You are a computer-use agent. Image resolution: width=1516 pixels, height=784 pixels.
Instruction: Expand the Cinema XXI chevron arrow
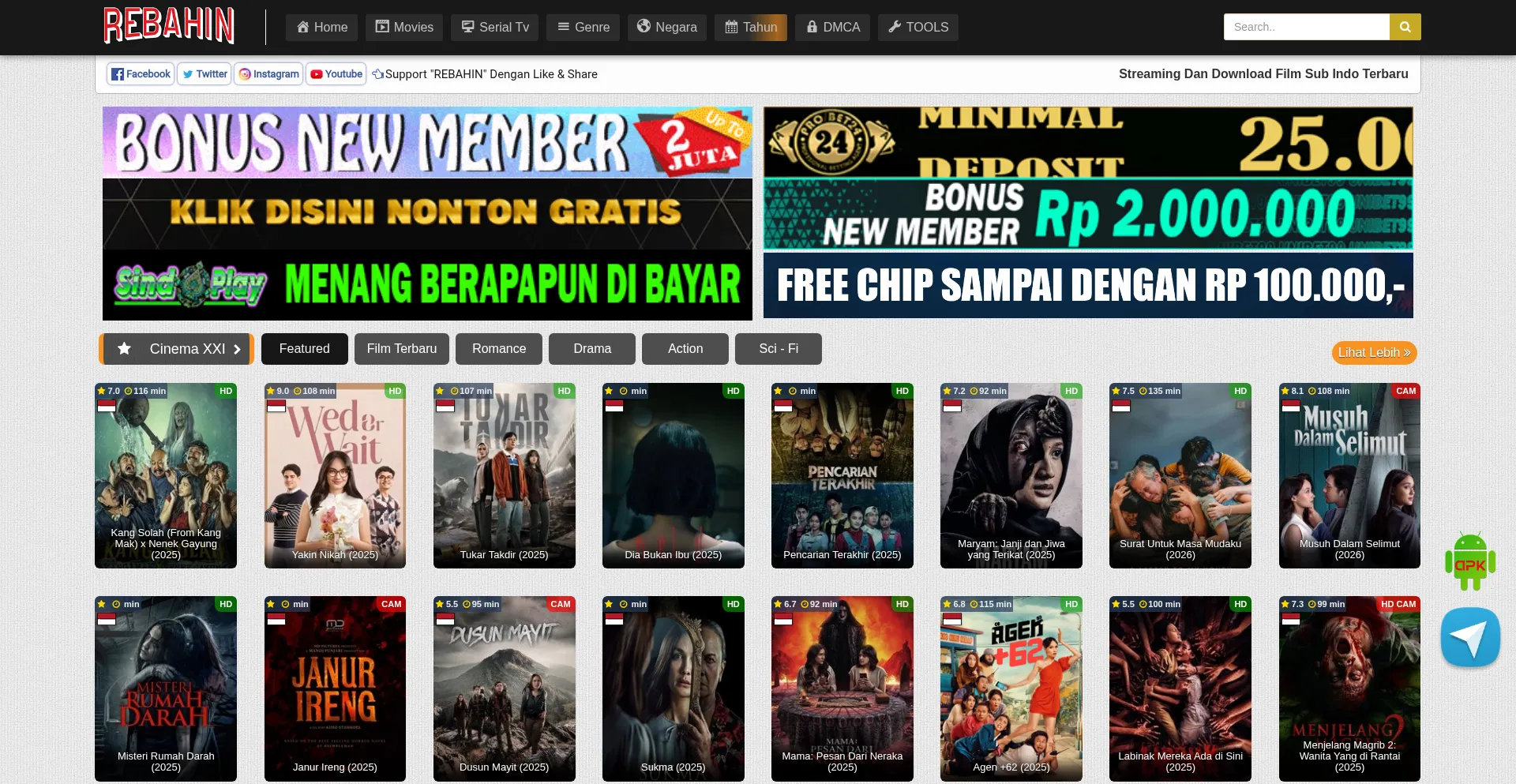coord(236,349)
